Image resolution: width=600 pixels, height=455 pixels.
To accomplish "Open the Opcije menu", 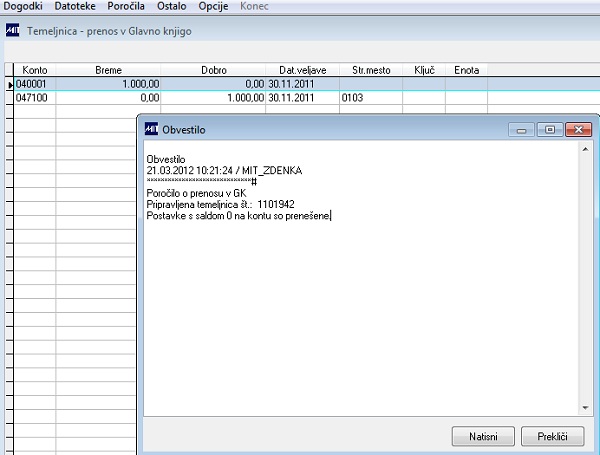I will point(213,6).
